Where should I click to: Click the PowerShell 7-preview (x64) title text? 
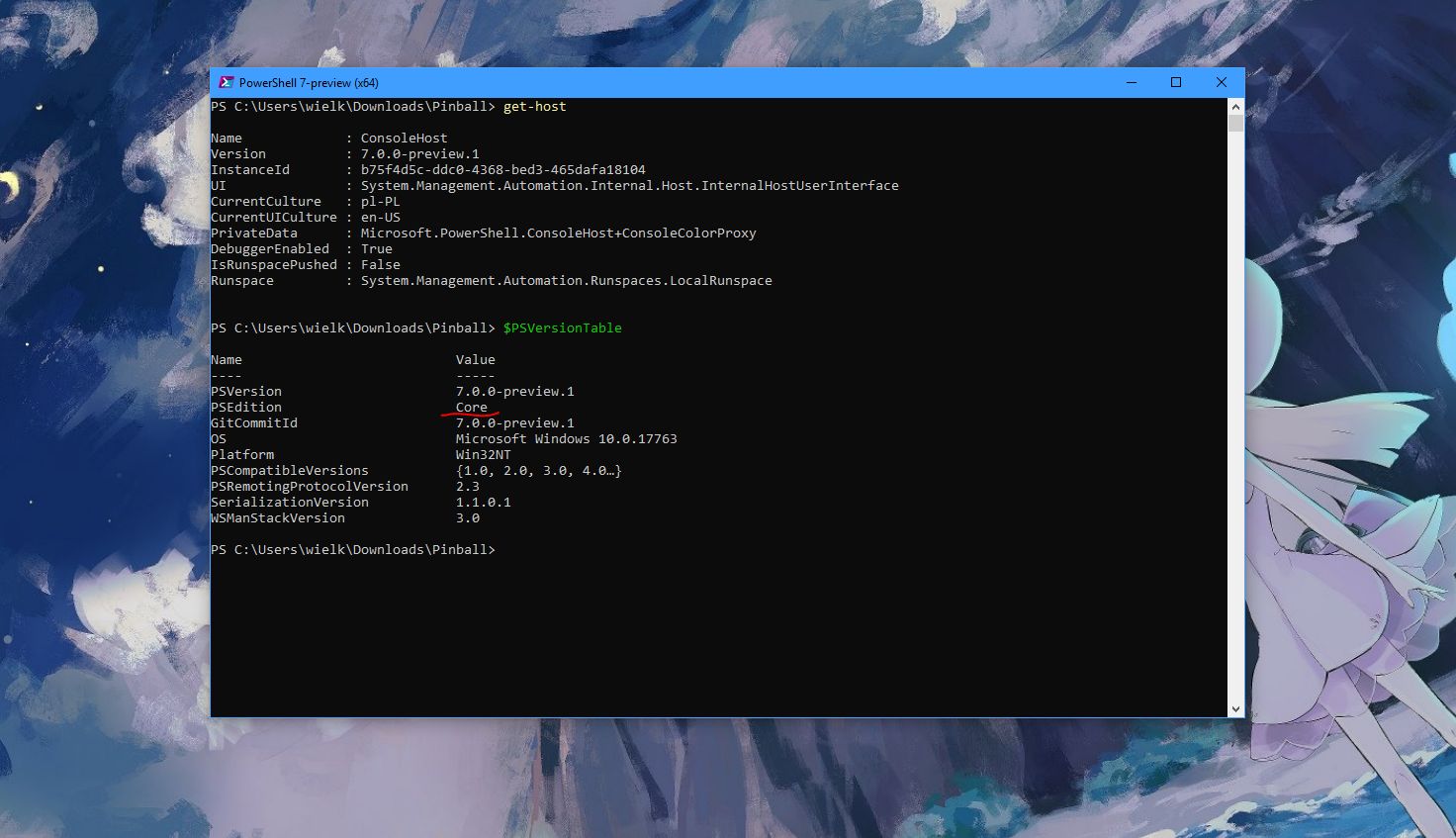(309, 82)
